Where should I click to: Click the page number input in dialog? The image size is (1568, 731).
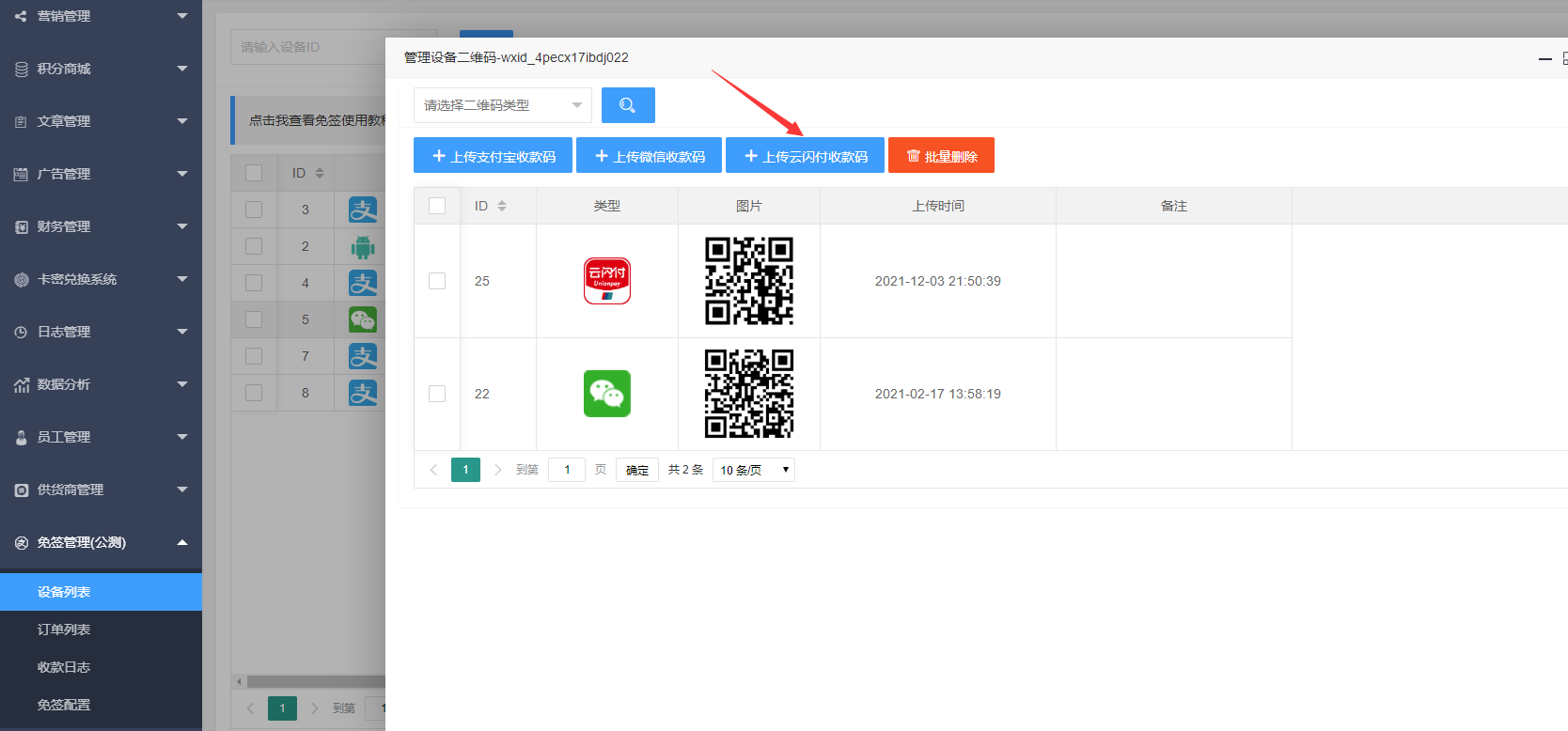point(567,470)
